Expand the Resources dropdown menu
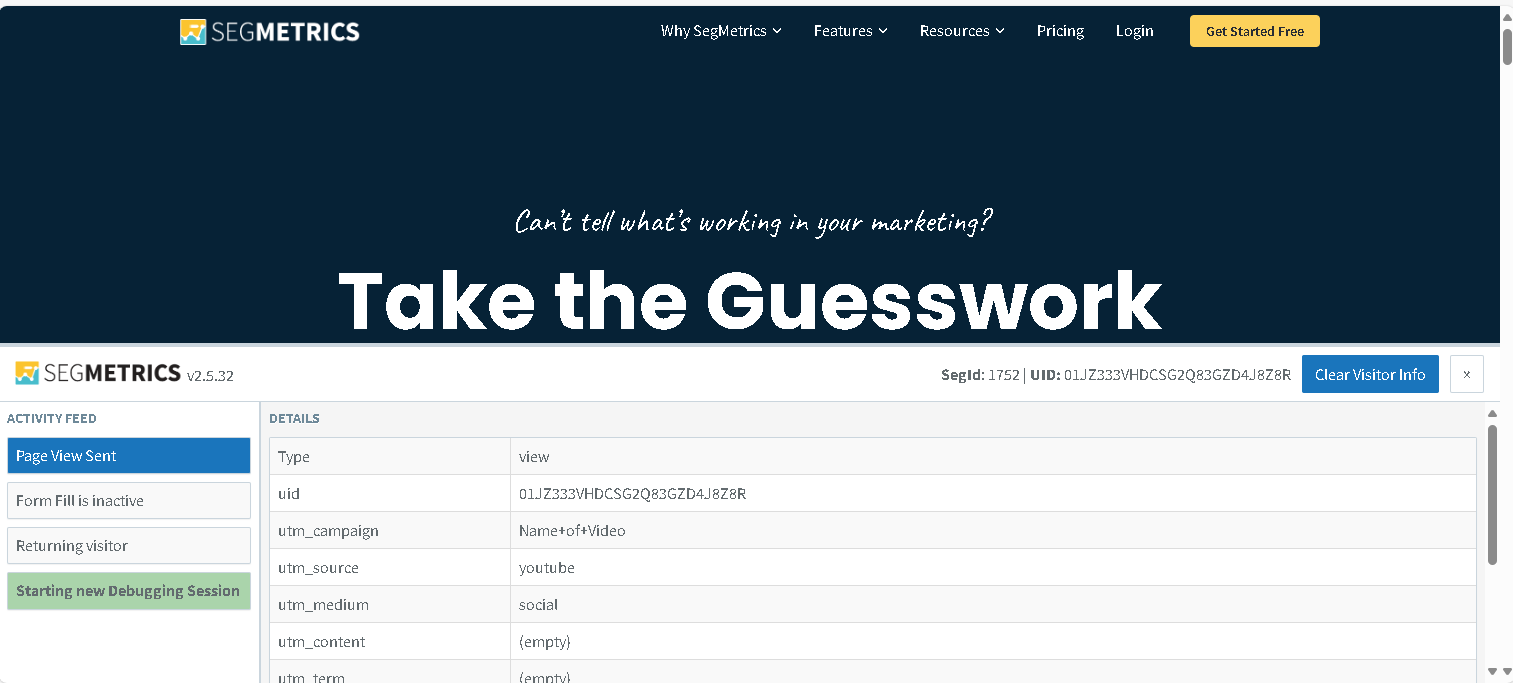Viewport: 1513px width, 683px height. (961, 31)
